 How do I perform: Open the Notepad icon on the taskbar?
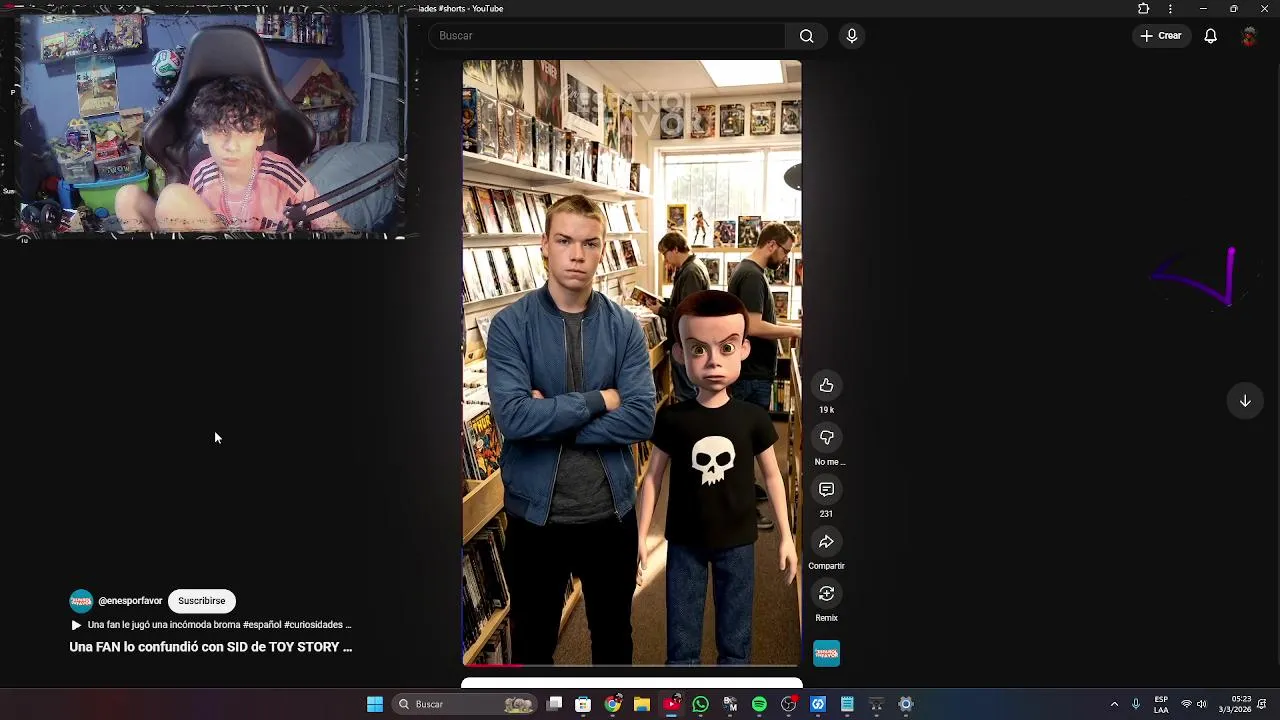coord(848,704)
